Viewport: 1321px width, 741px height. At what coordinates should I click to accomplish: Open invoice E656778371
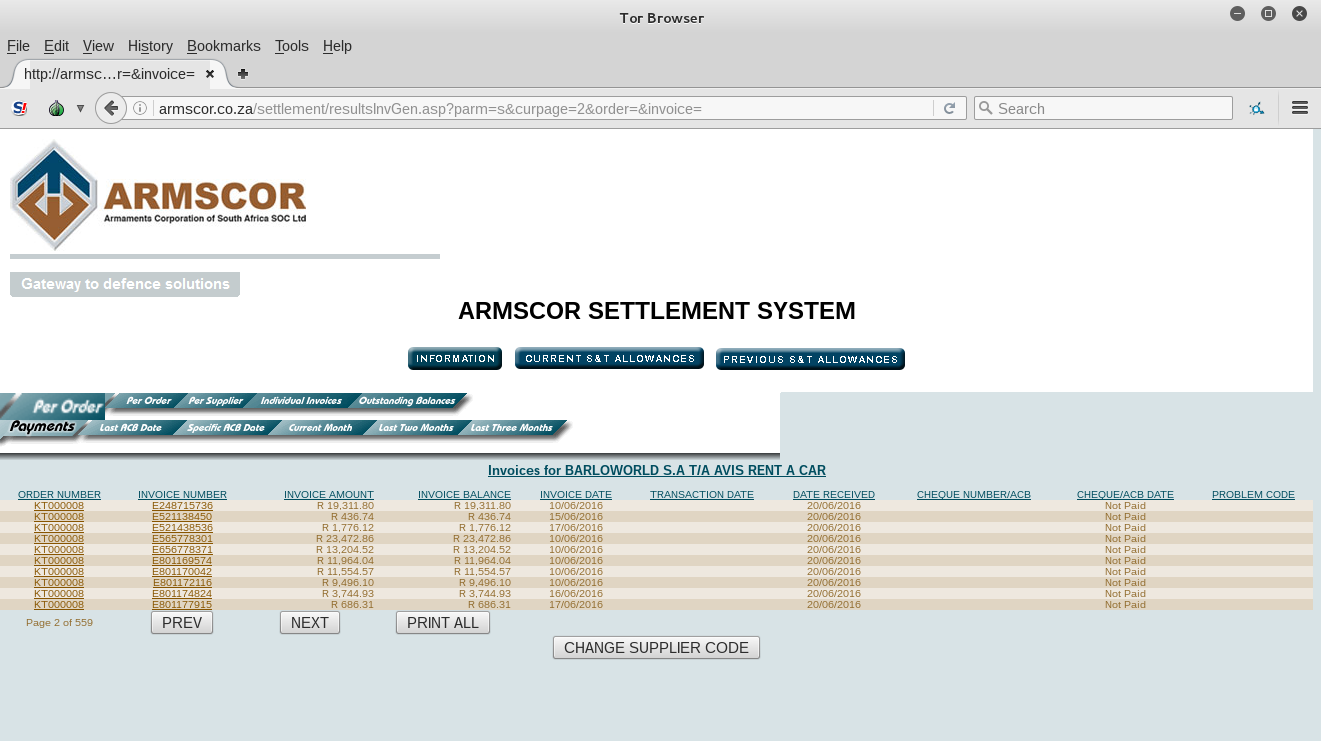coord(182,550)
